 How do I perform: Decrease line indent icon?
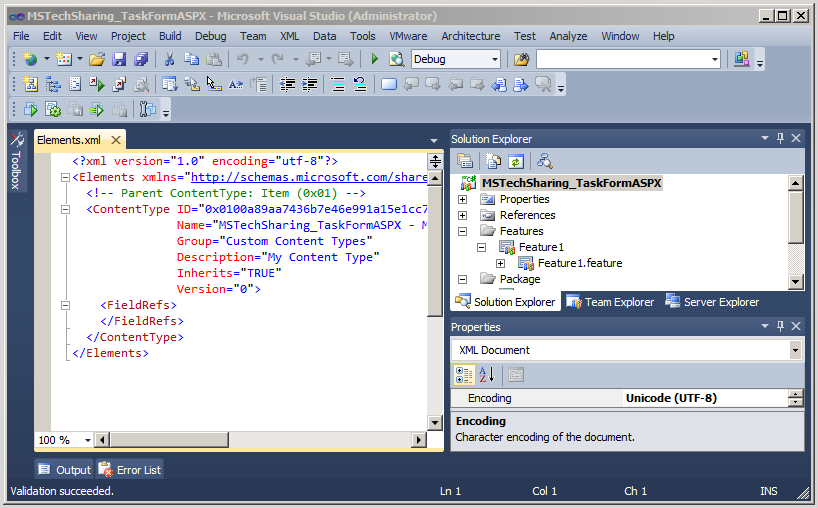(287, 84)
